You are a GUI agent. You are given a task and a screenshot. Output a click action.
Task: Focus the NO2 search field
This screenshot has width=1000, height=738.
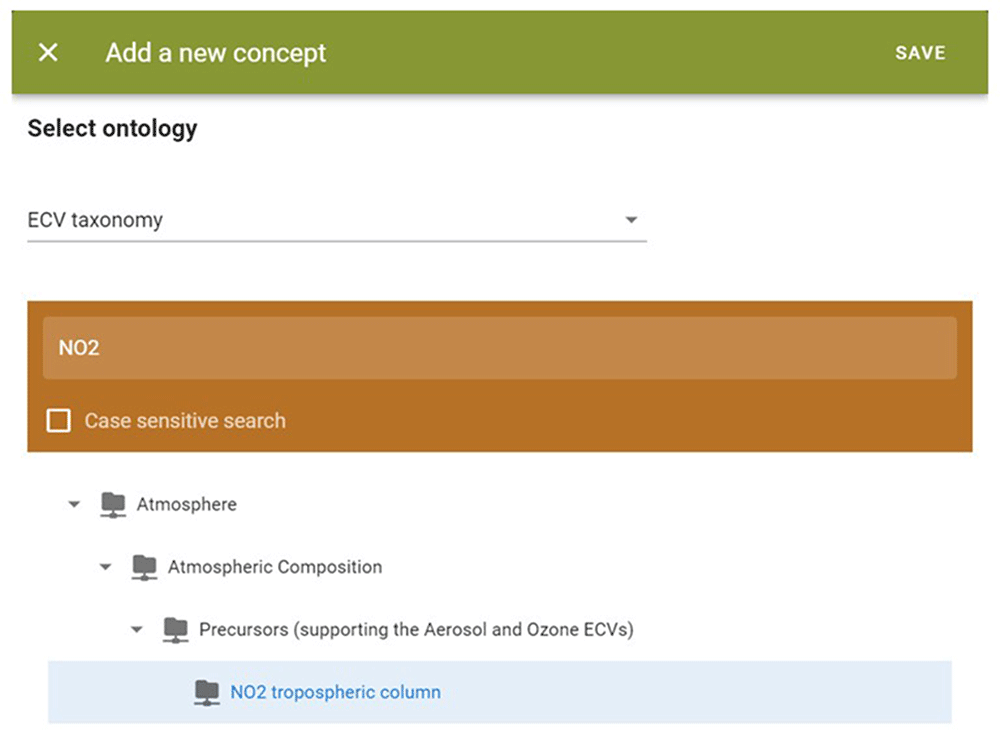click(499, 348)
